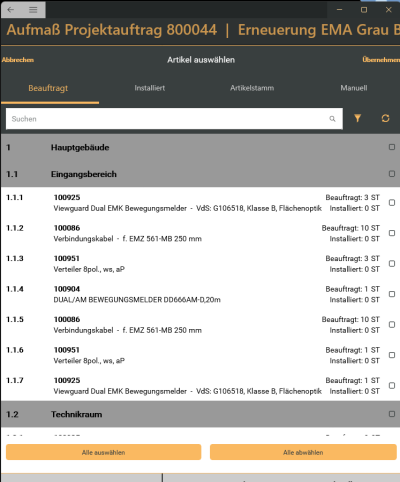Image resolution: width=400 pixels, height=482 pixels.
Task: Open the hamburger menu icon
Action: [x=33, y=9]
